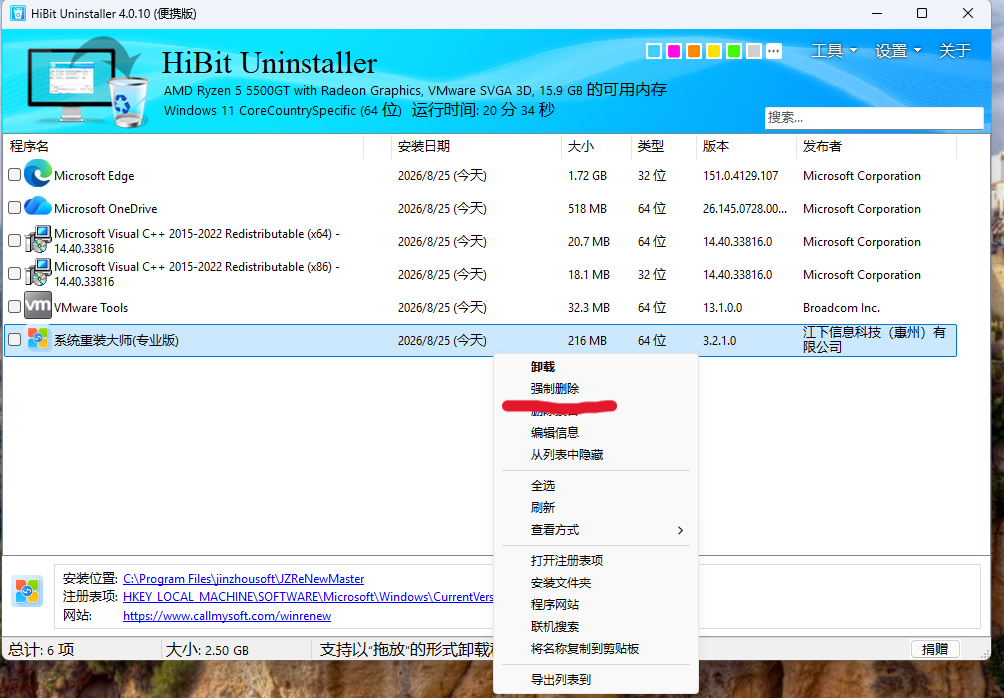Click the 大小: 2.50 GB status entry
This screenshot has width=1004, height=698.
tap(207, 650)
